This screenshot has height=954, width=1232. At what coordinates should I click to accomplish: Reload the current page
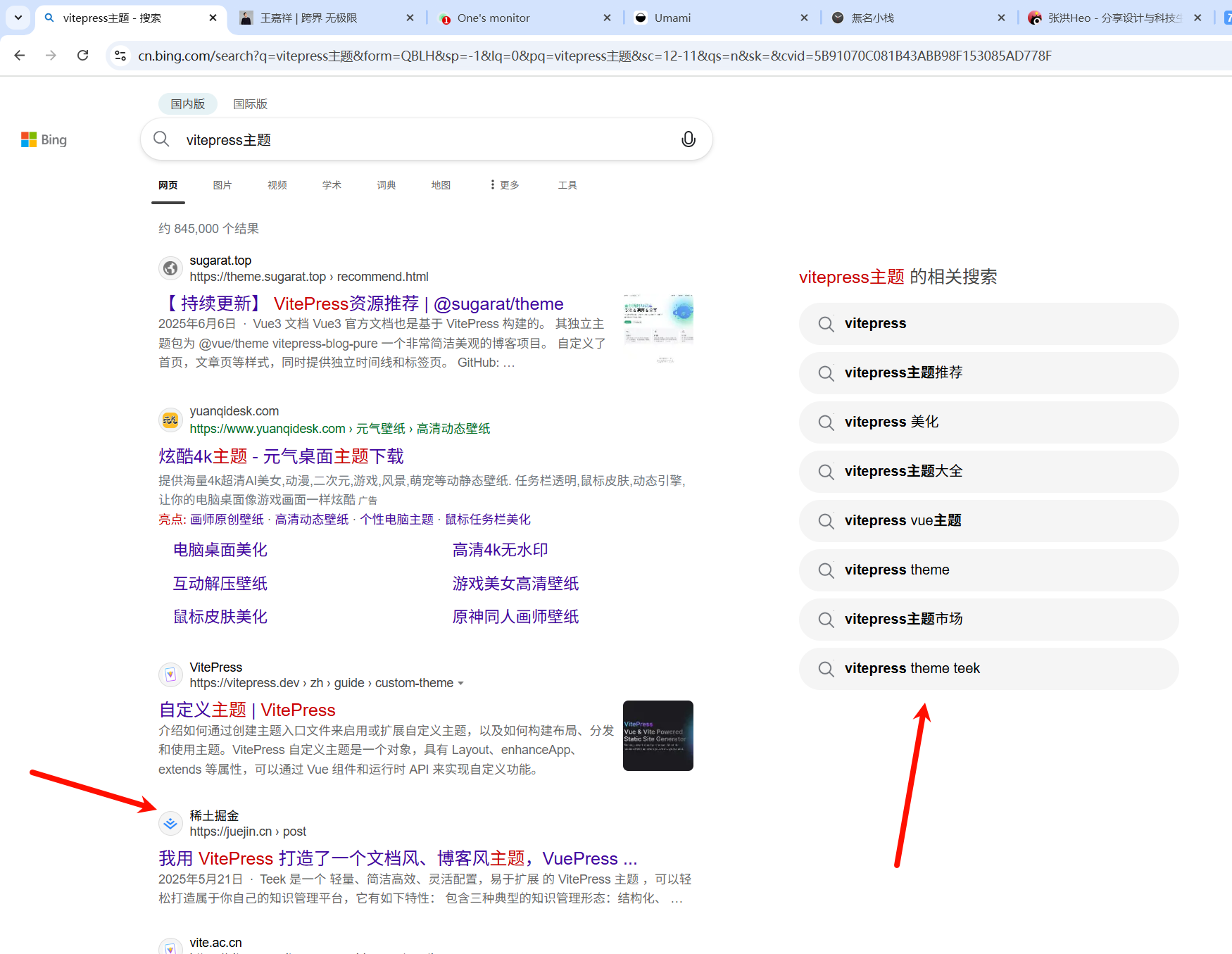pyautogui.click(x=82, y=56)
